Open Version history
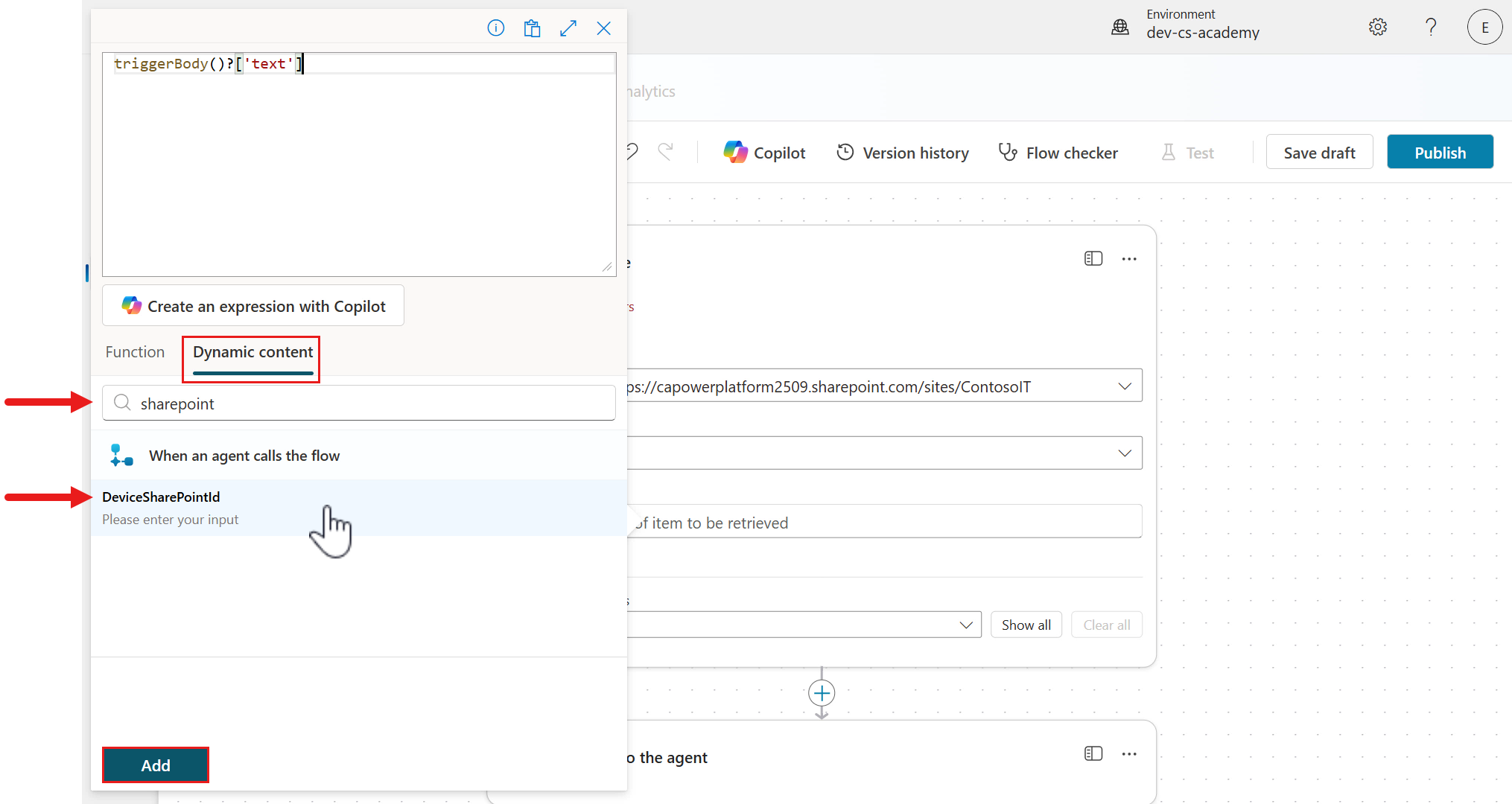 coord(902,152)
